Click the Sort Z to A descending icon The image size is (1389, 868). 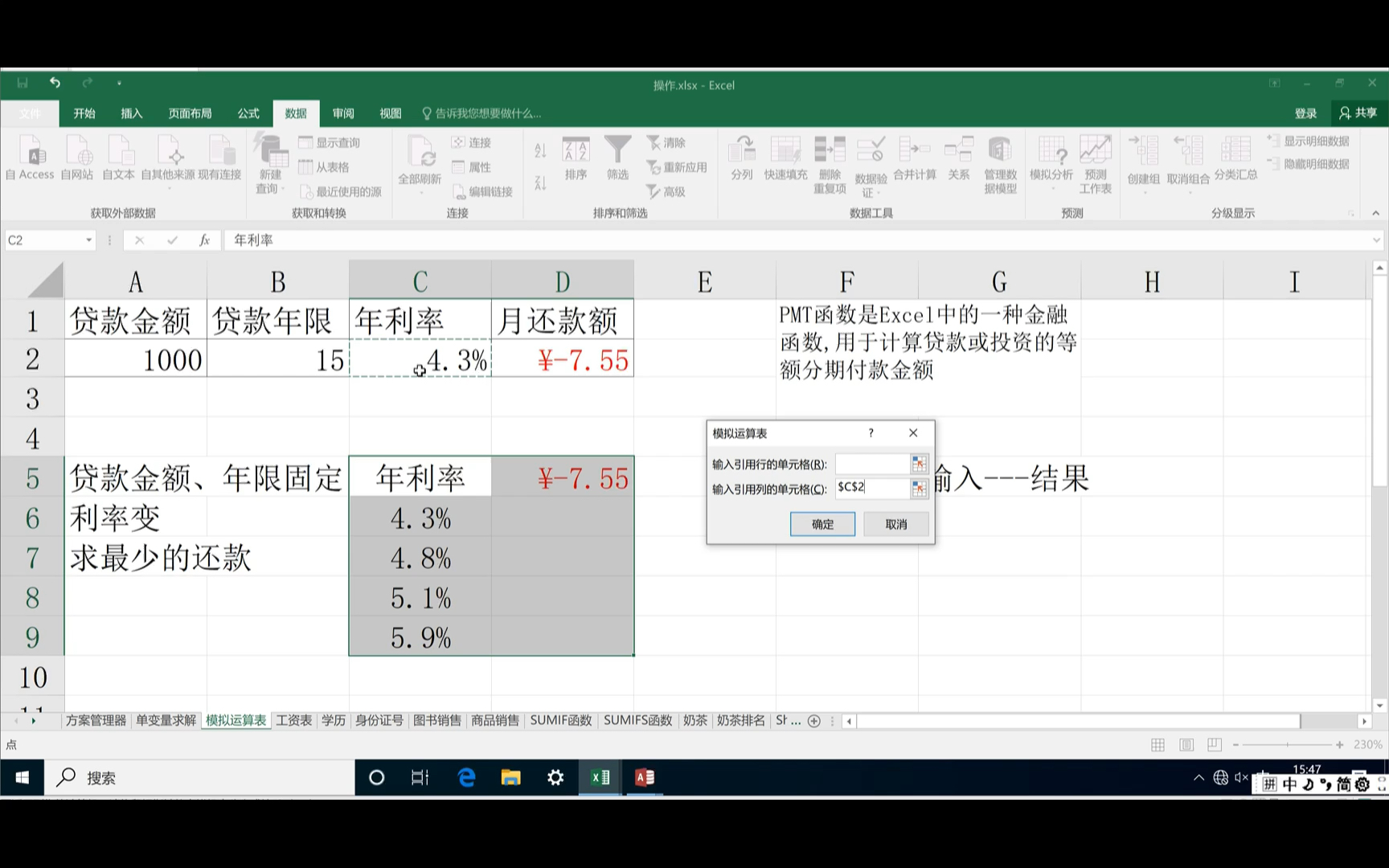tap(540, 183)
